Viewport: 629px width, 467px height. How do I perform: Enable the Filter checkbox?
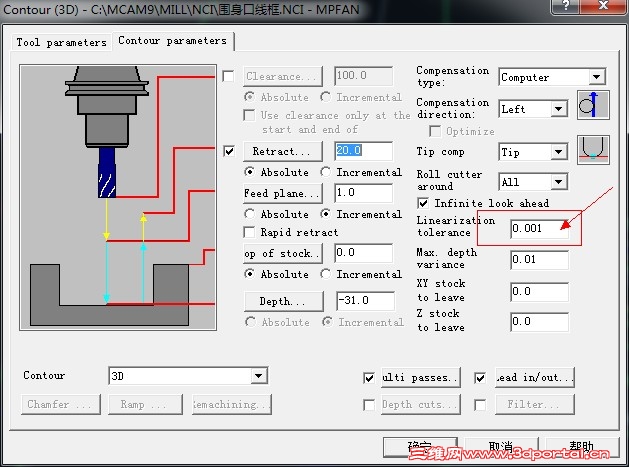tap(480, 405)
